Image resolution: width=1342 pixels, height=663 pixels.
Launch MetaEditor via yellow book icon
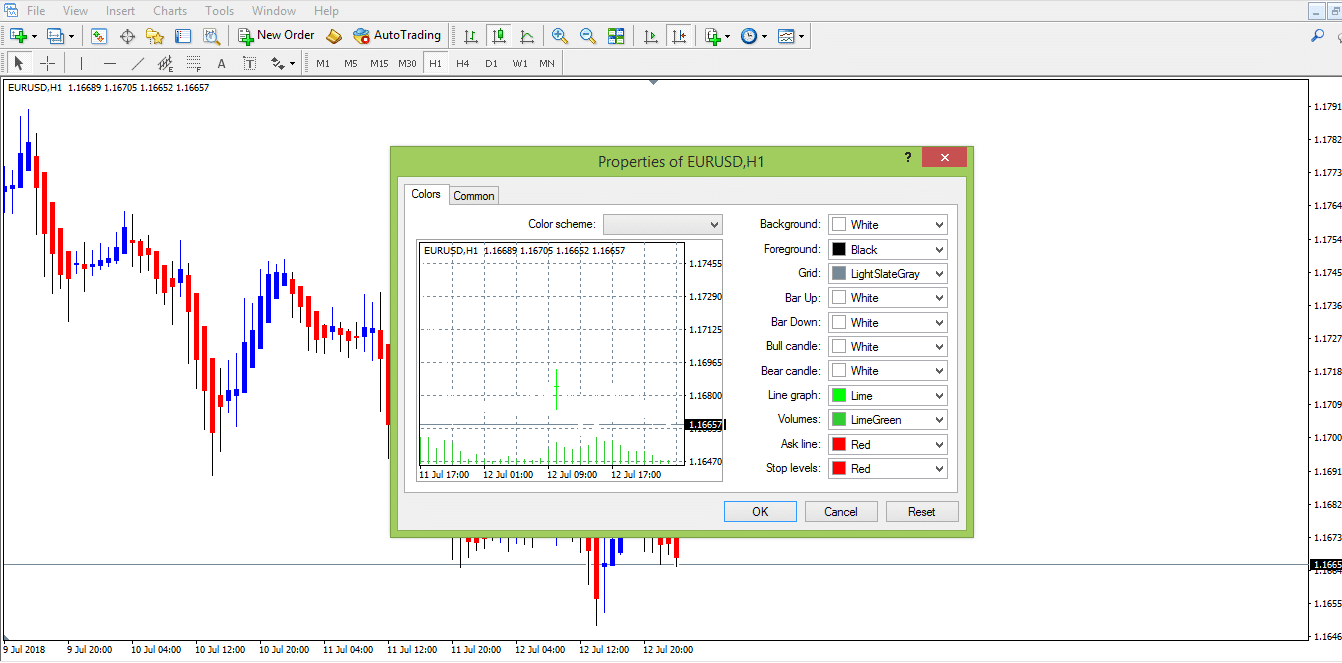(x=334, y=36)
